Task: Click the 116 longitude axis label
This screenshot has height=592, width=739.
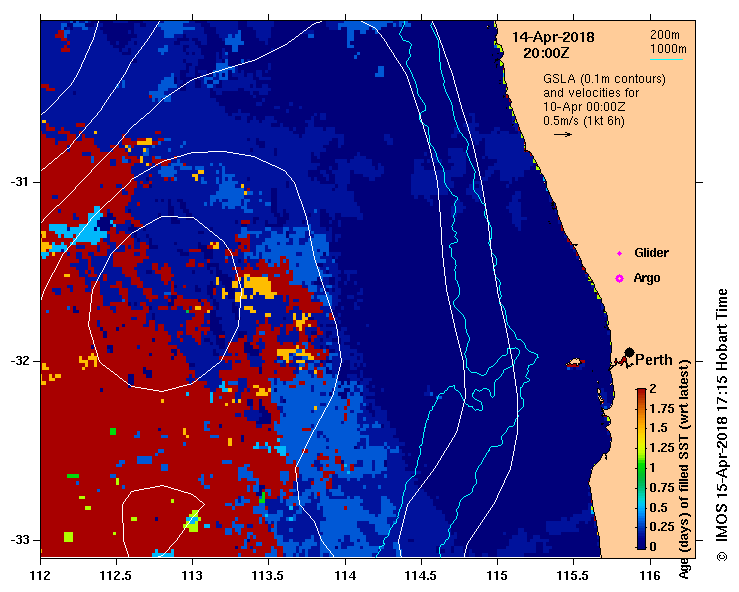Action: (650, 576)
